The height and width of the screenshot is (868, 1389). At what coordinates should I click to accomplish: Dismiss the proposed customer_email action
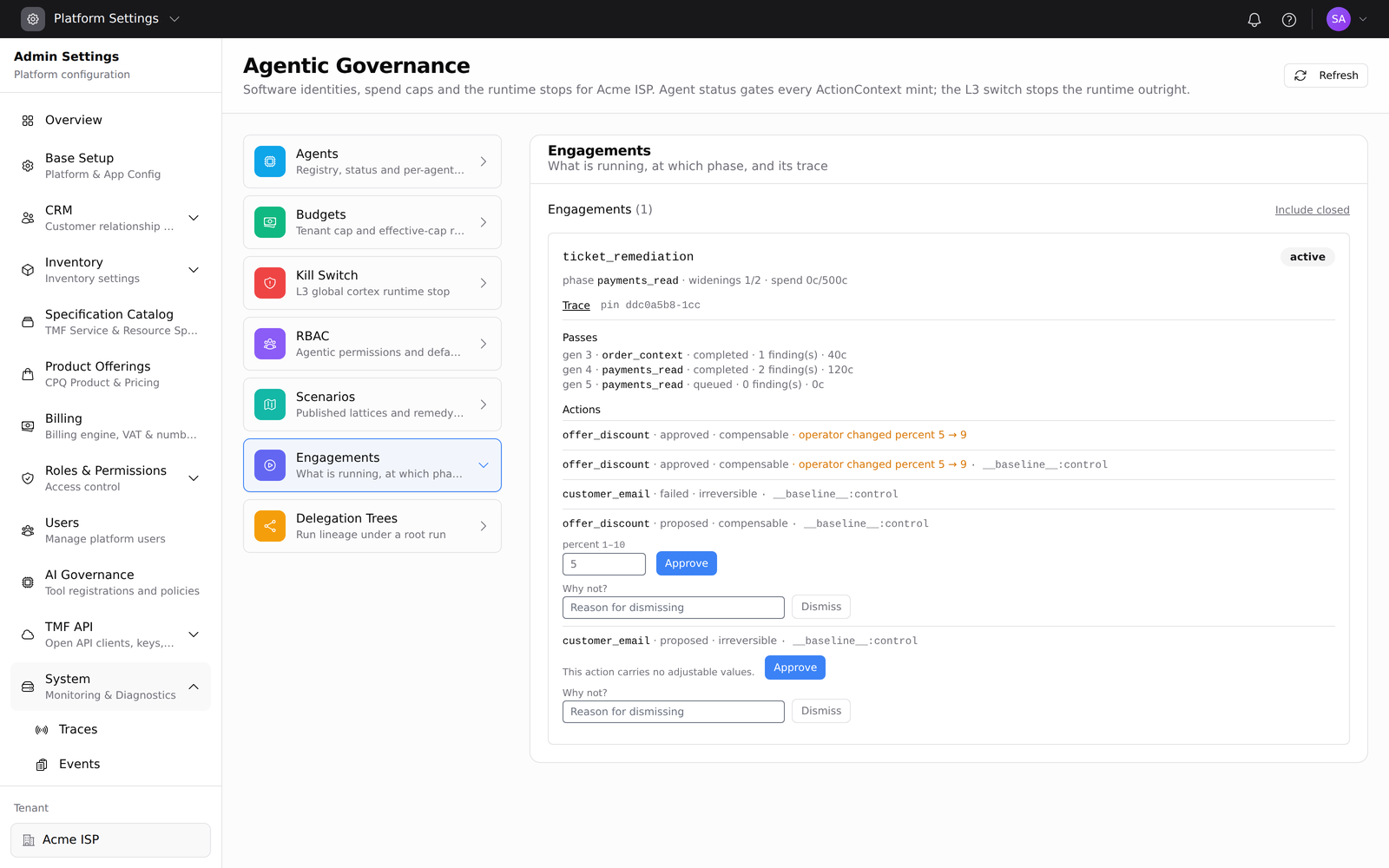tap(820, 711)
